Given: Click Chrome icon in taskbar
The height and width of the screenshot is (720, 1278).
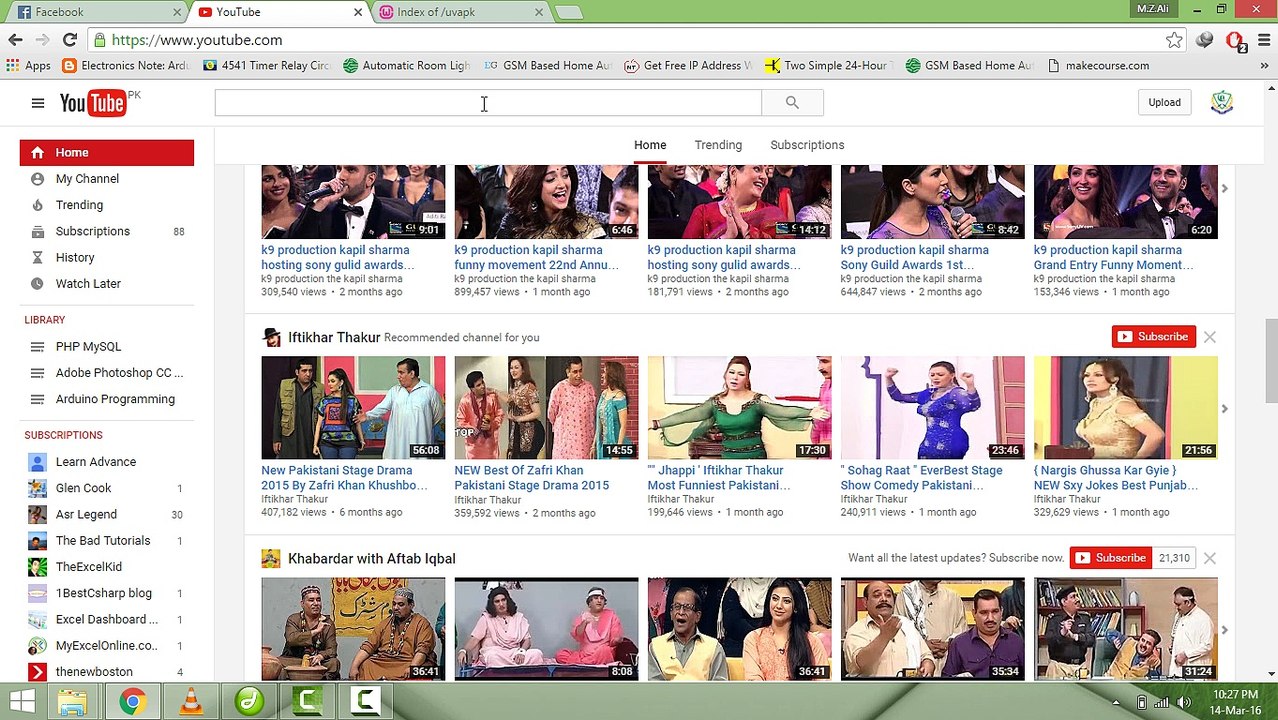Looking at the screenshot, I should 131,701.
